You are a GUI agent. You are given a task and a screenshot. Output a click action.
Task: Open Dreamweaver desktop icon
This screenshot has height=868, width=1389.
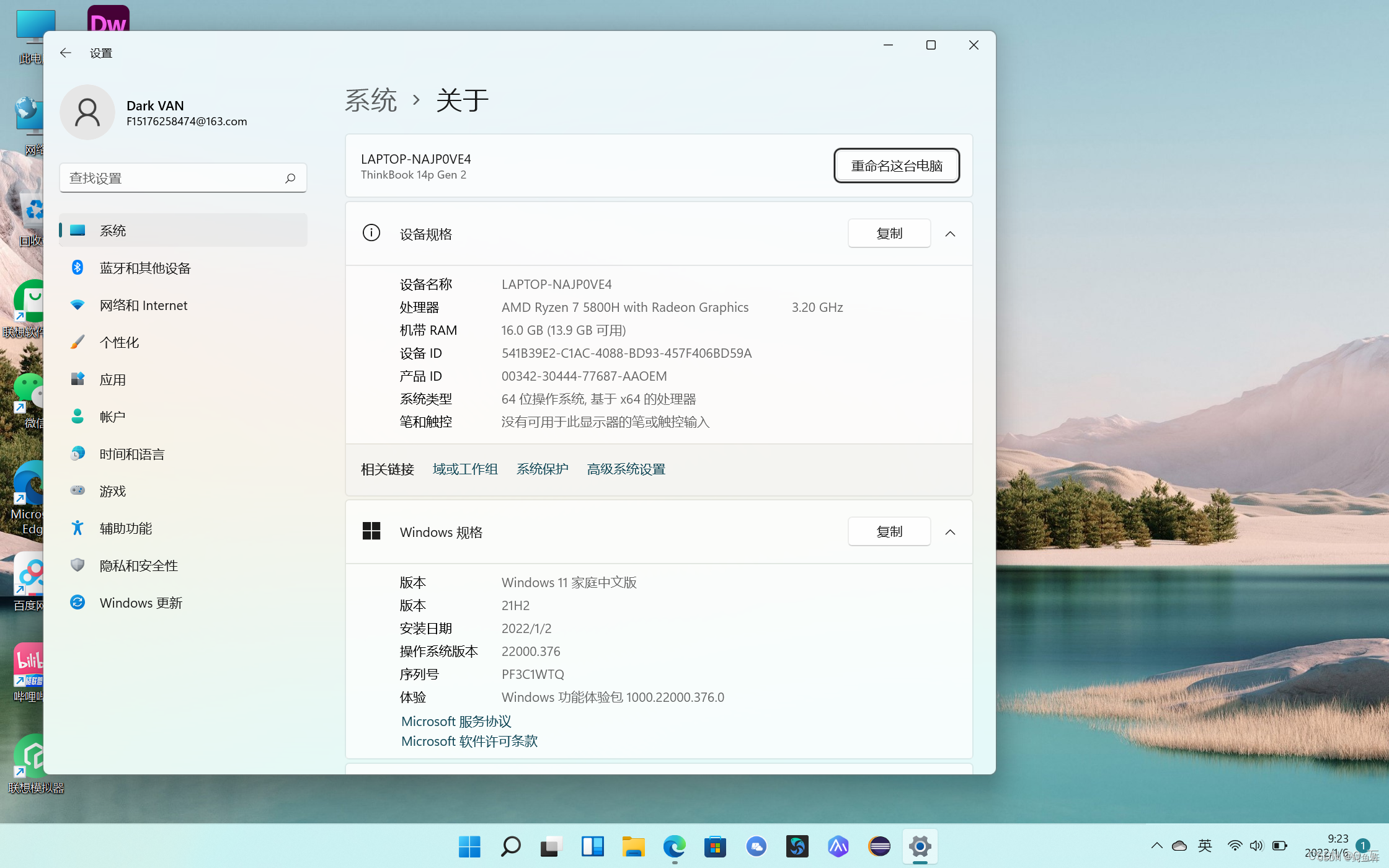(109, 19)
